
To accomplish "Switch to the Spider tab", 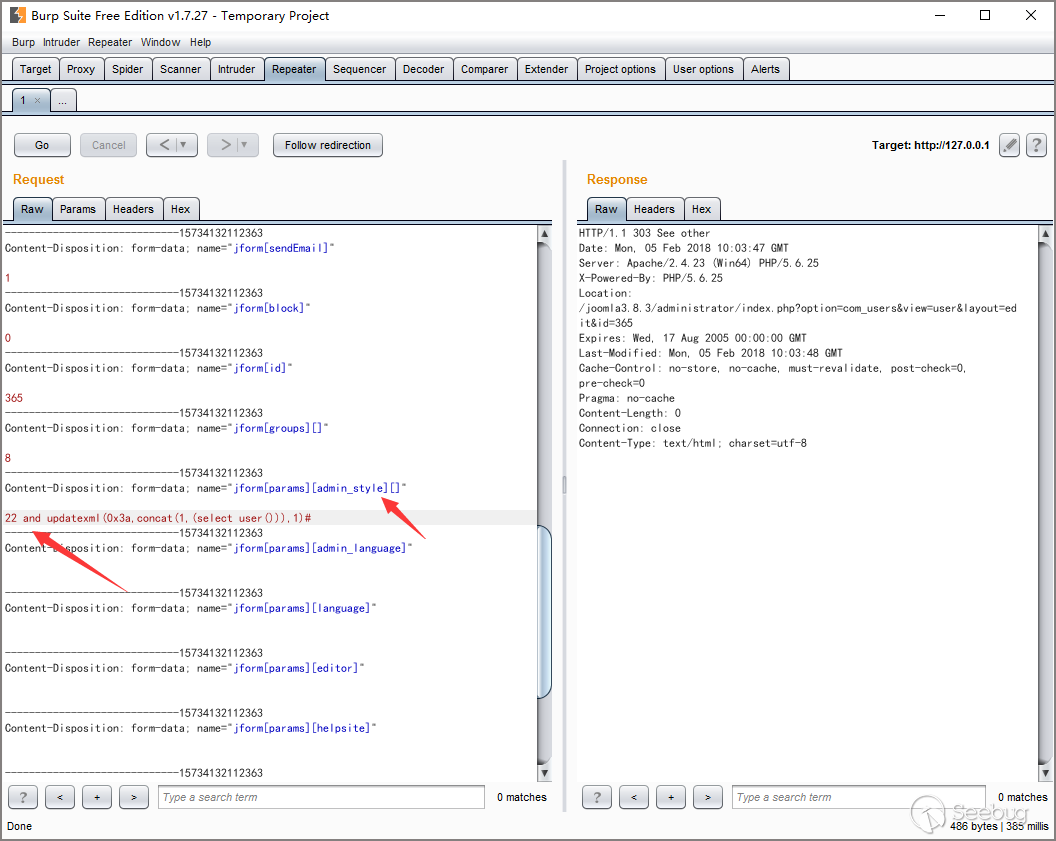I will 127,69.
